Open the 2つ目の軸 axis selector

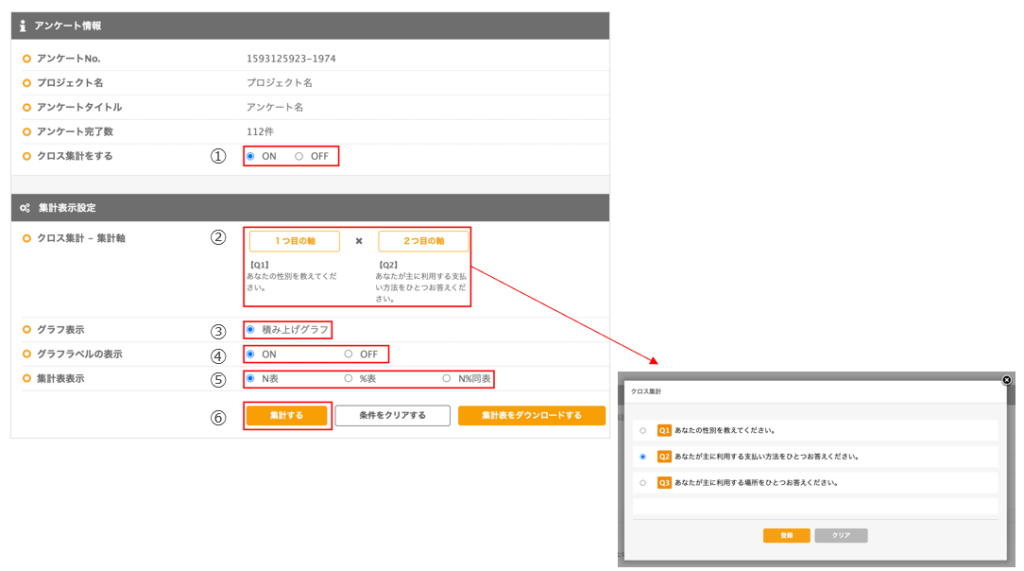pos(423,241)
